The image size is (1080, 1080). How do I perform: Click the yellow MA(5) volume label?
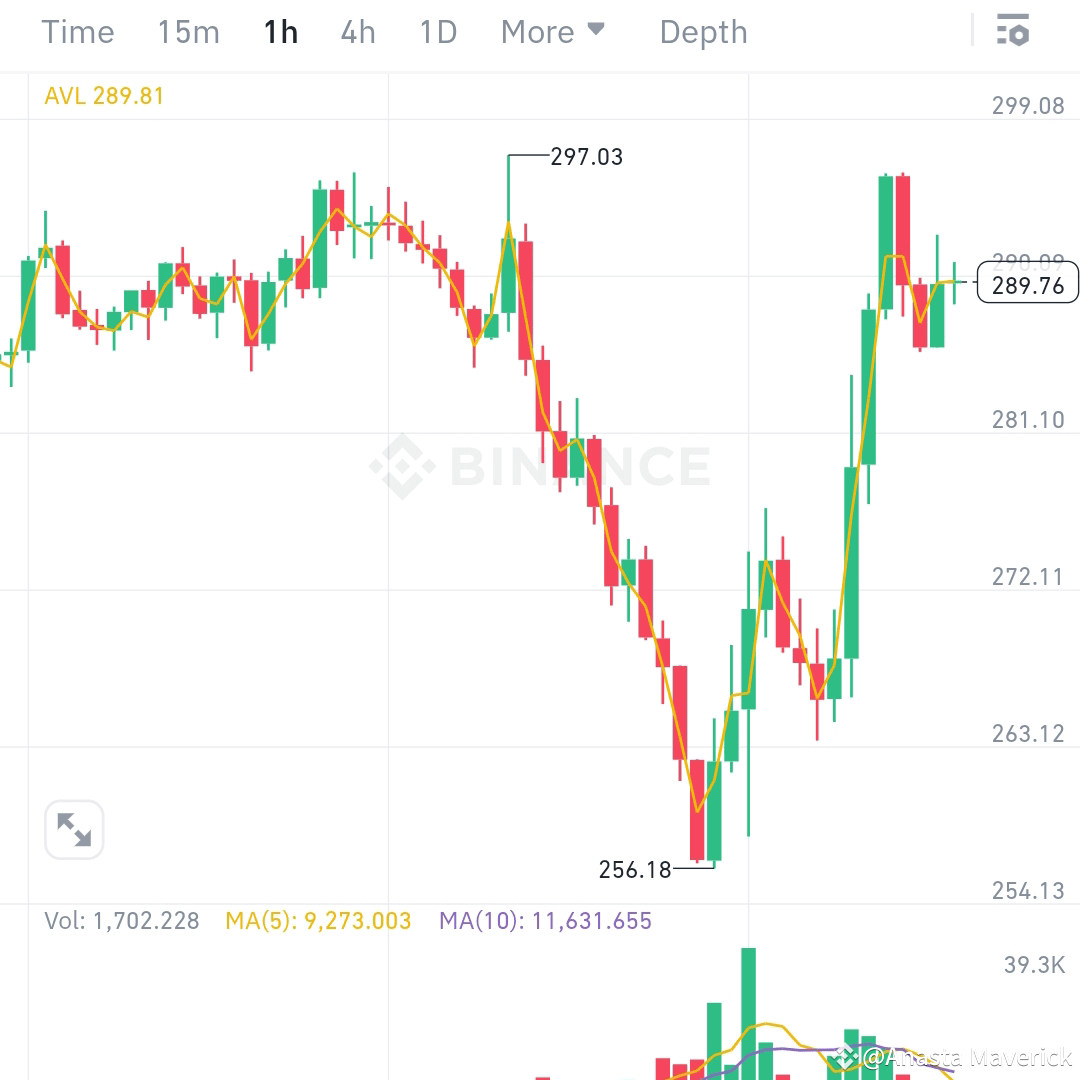coord(317,921)
